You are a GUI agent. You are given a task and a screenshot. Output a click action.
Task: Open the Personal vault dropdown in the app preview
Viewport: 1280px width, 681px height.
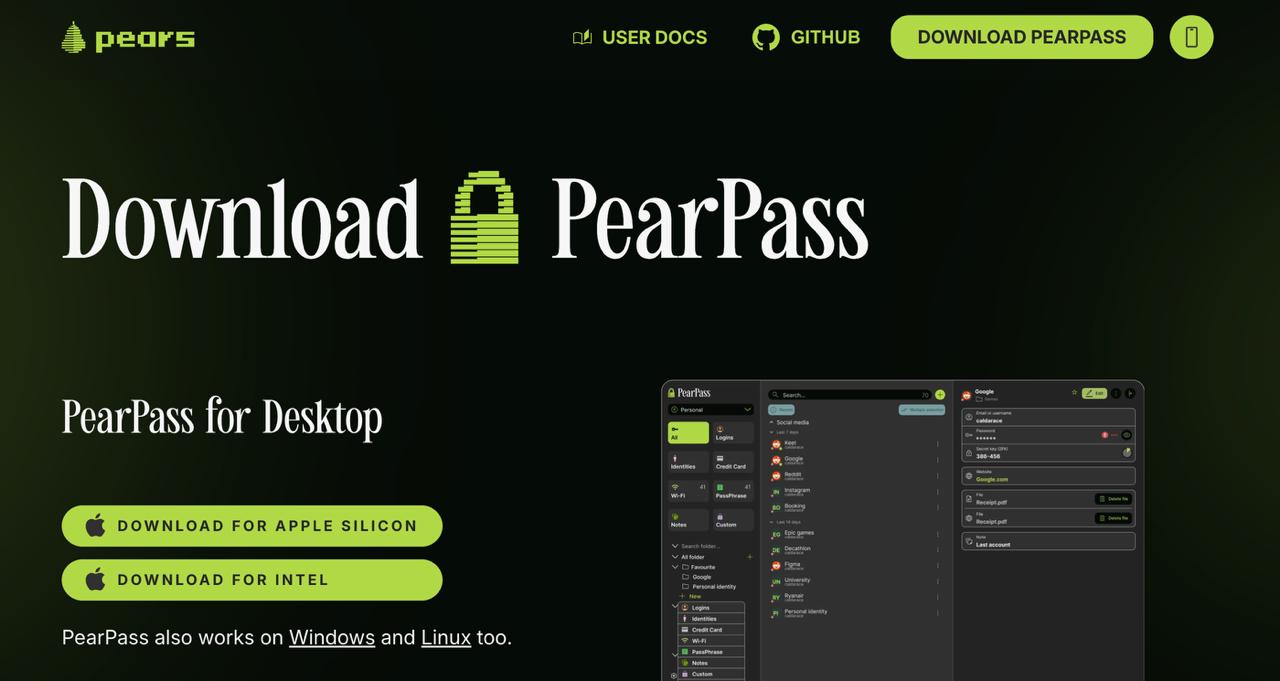[711, 409]
